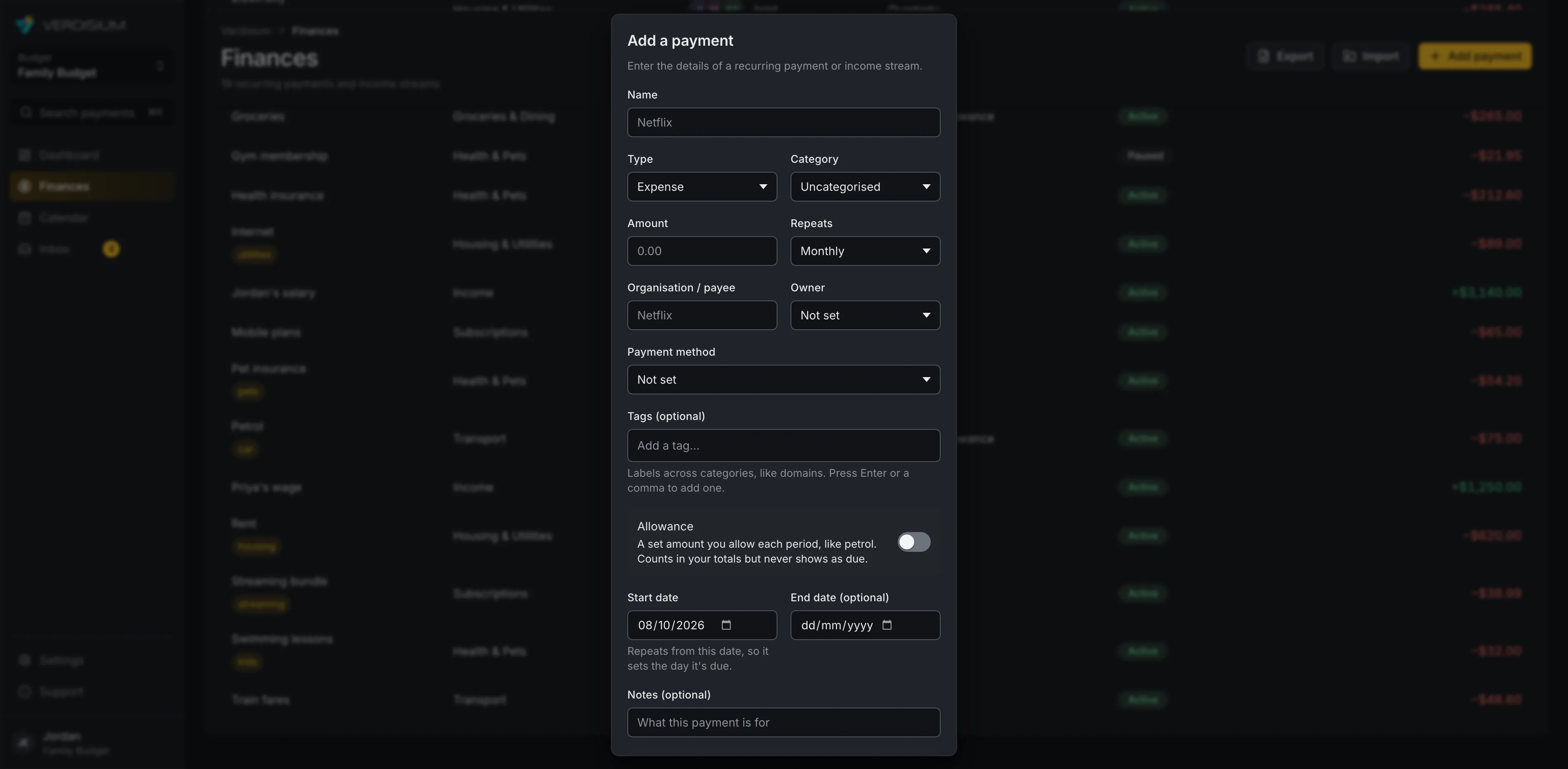Open Settings in the sidebar
This screenshot has width=1568, height=769.
(x=92, y=660)
